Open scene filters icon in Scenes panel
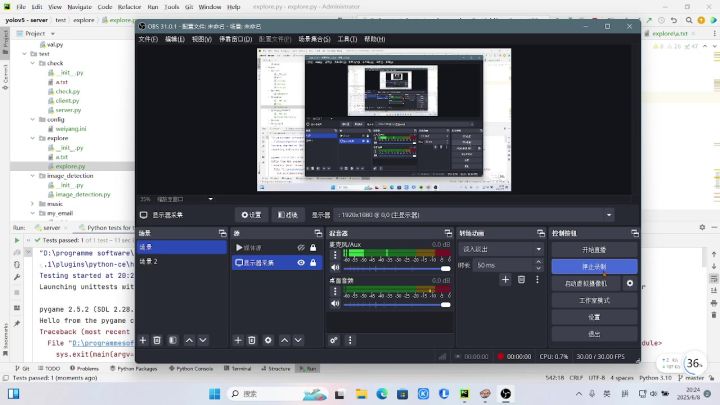Image resolution: width=720 pixels, height=405 pixels. click(x=173, y=340)
